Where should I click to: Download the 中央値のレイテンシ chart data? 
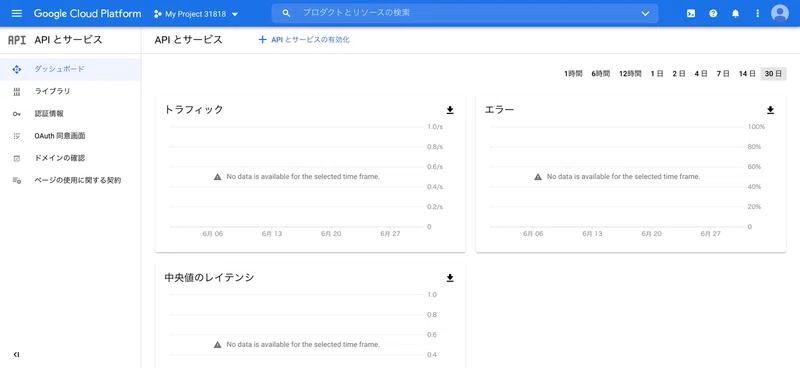pyautogui.click(x=450, y=278)
